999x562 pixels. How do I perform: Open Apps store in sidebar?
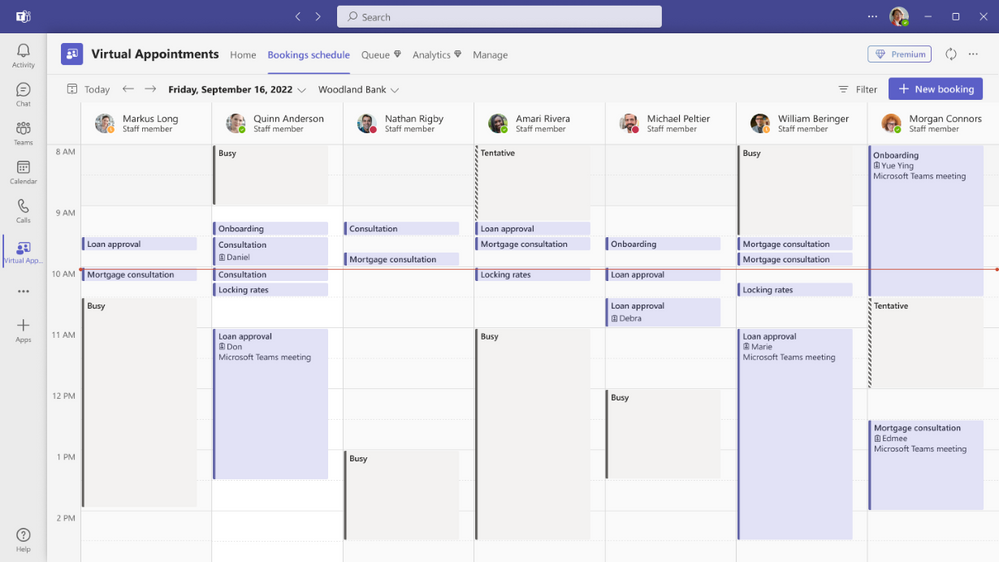(23, 330)
